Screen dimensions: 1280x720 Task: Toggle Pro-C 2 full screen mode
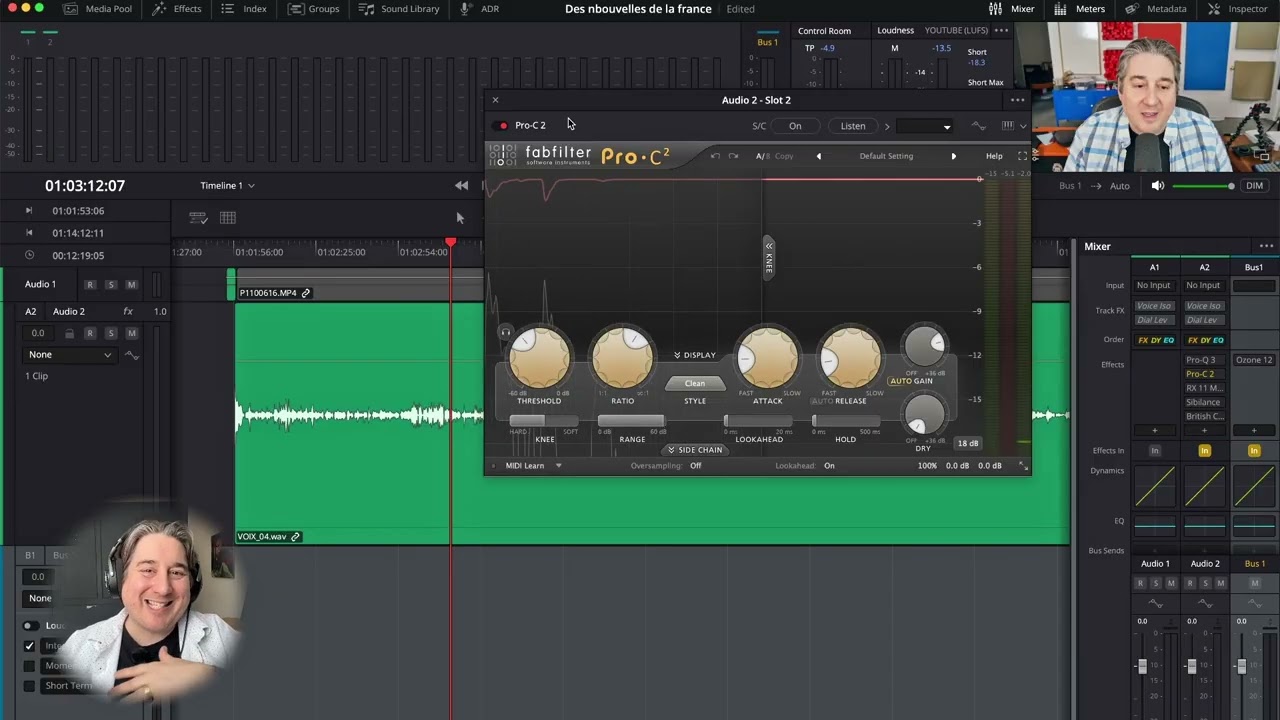click(x=1022, y=156)
